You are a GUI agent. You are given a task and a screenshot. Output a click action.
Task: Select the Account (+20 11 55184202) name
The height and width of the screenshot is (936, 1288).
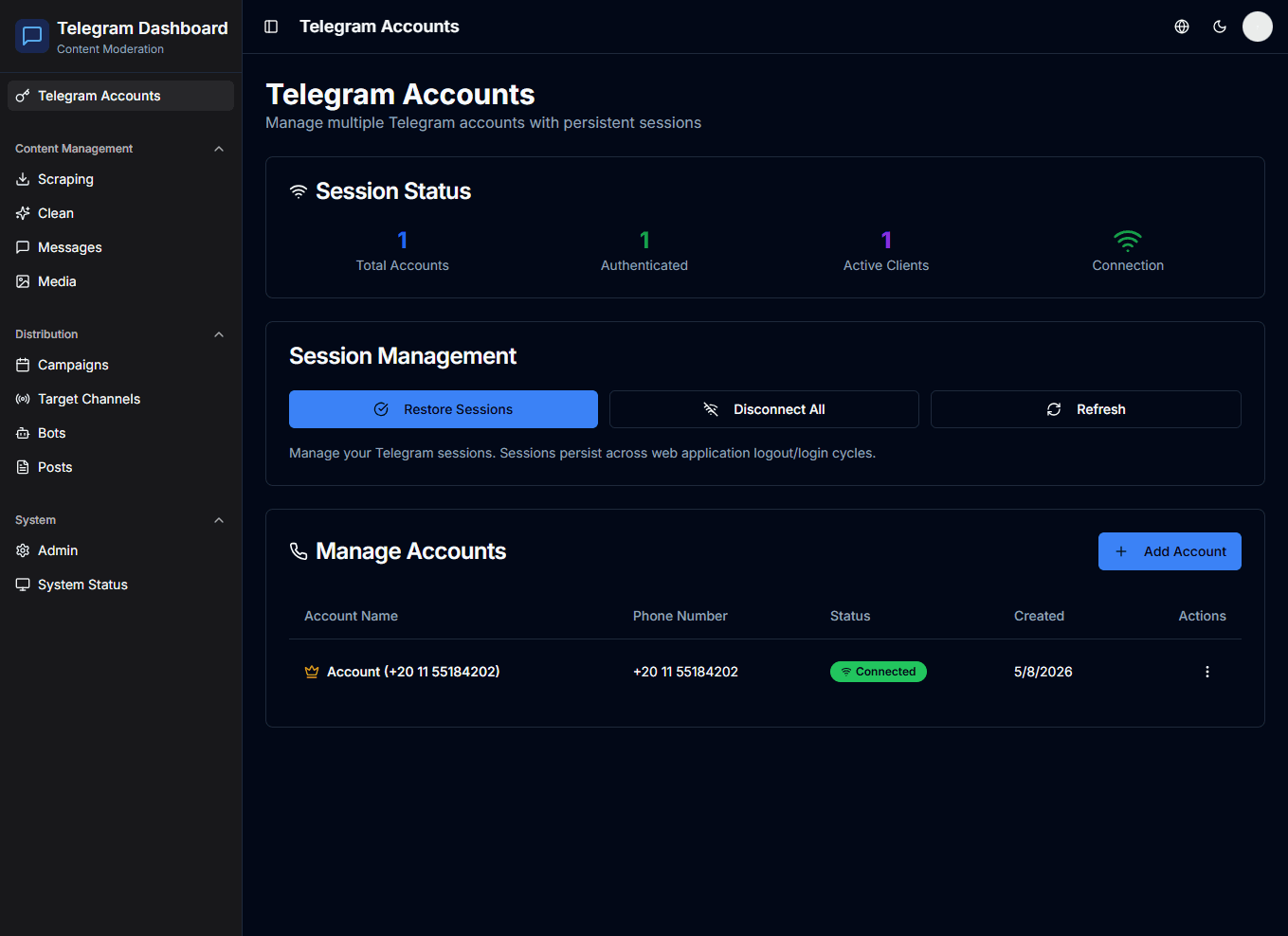pos(413,672)
